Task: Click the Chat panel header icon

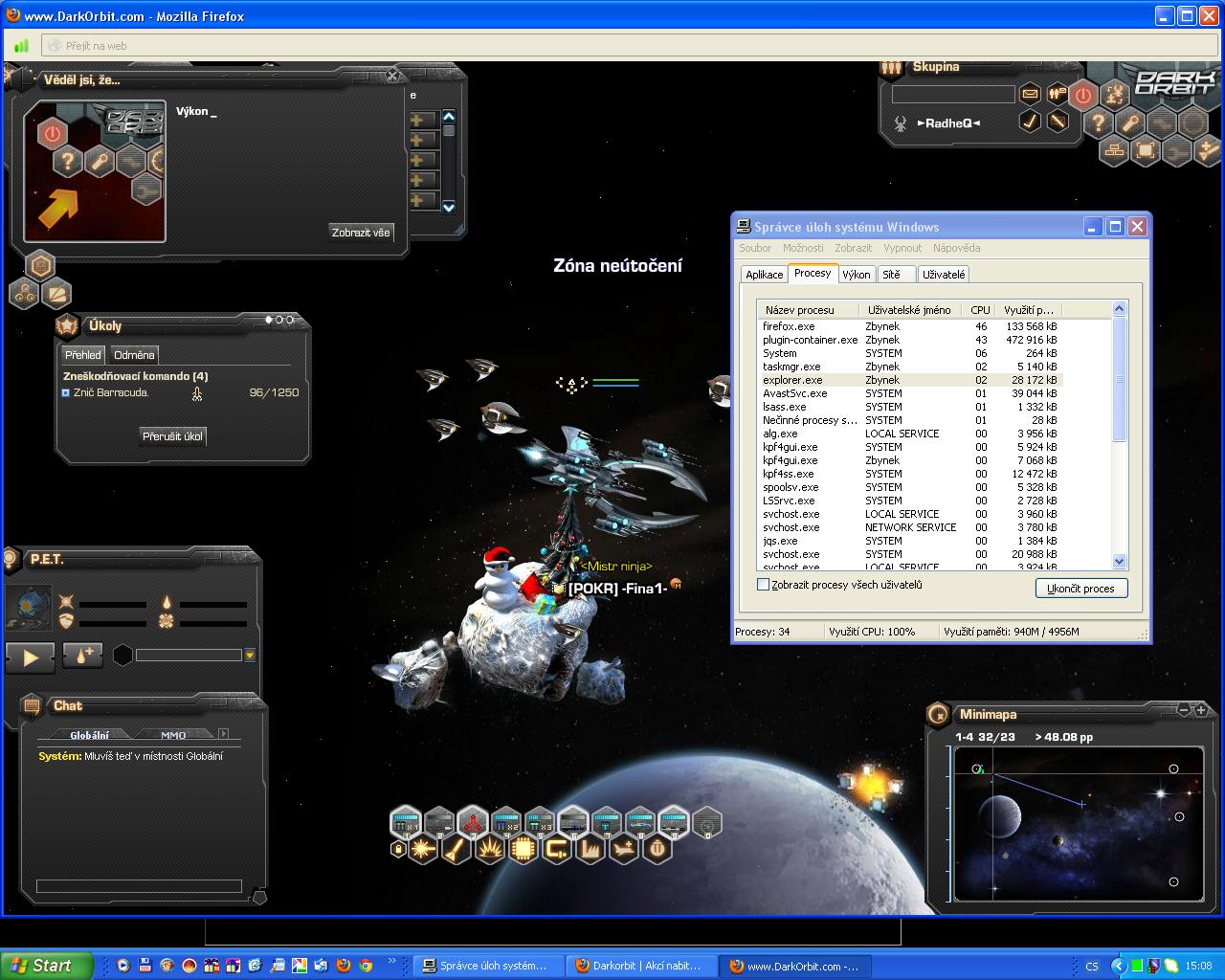Action: (31, 706)
